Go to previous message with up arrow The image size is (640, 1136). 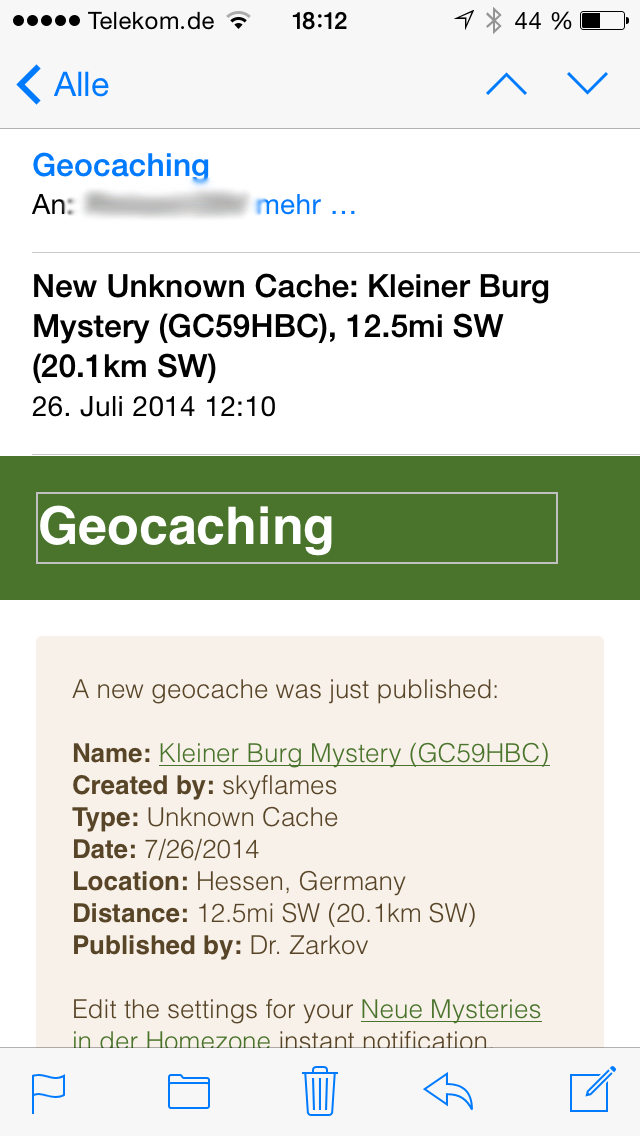[x=506, y=85]
